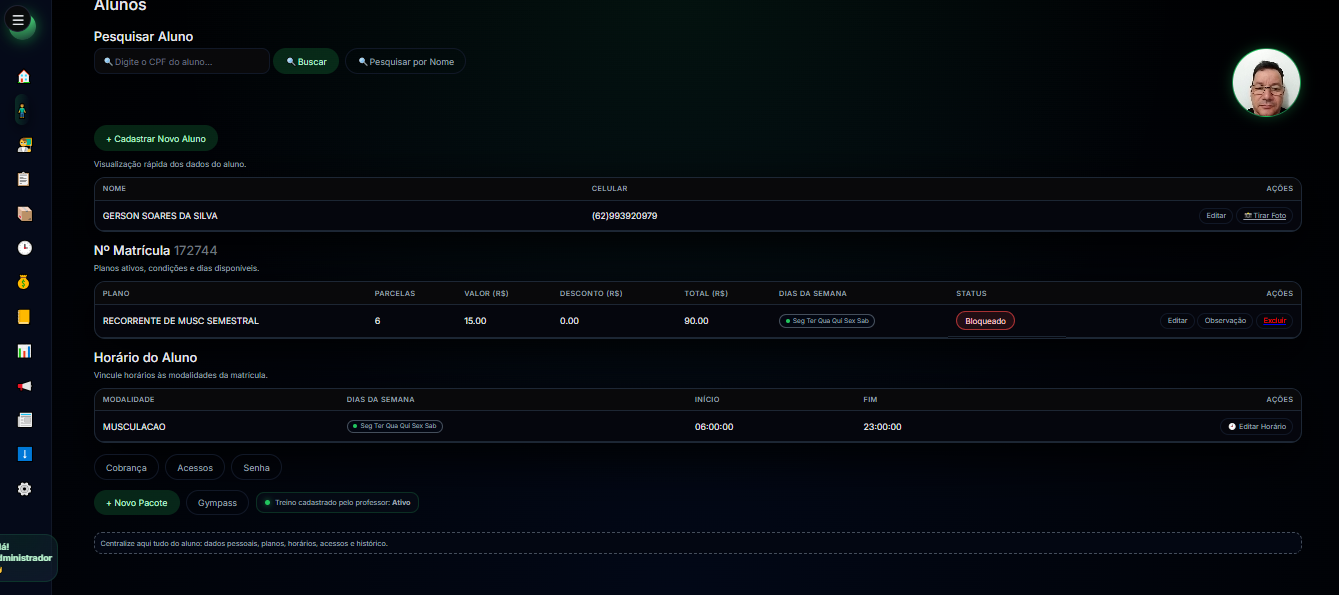Click the megaphone icon in the sidebar
The height and width of the screenshot is (595, 1339).
point(24,386)
